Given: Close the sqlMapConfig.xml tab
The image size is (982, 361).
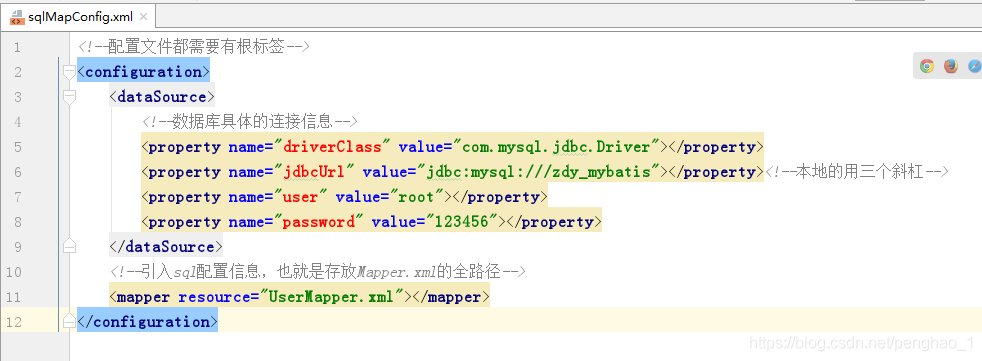Looking at the screenshot, I should click(x=143, y=18).
